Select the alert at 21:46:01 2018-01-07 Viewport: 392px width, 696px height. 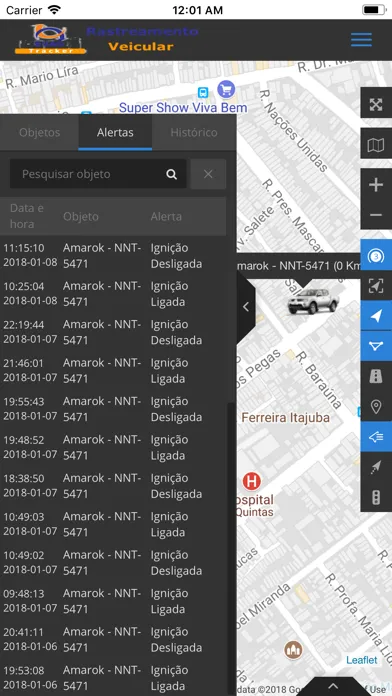pyautogui.click(x=113, y=371)
